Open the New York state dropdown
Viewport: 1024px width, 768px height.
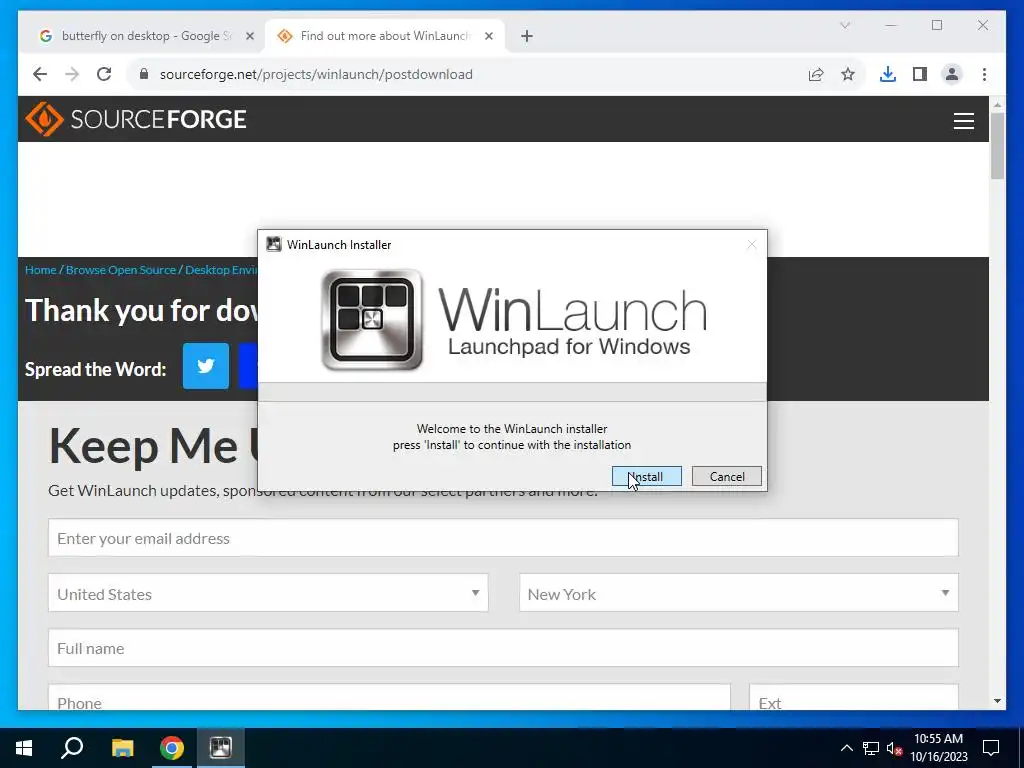point(739,593)
